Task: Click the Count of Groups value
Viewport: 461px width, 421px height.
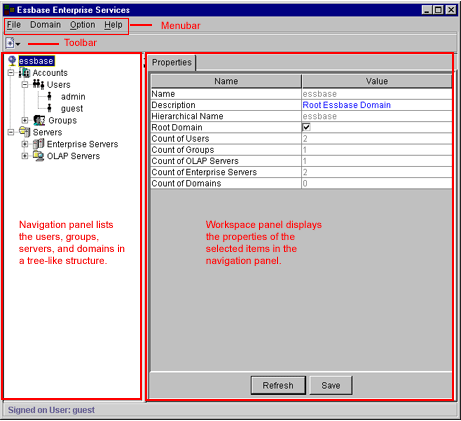Action: coord(377,150)
